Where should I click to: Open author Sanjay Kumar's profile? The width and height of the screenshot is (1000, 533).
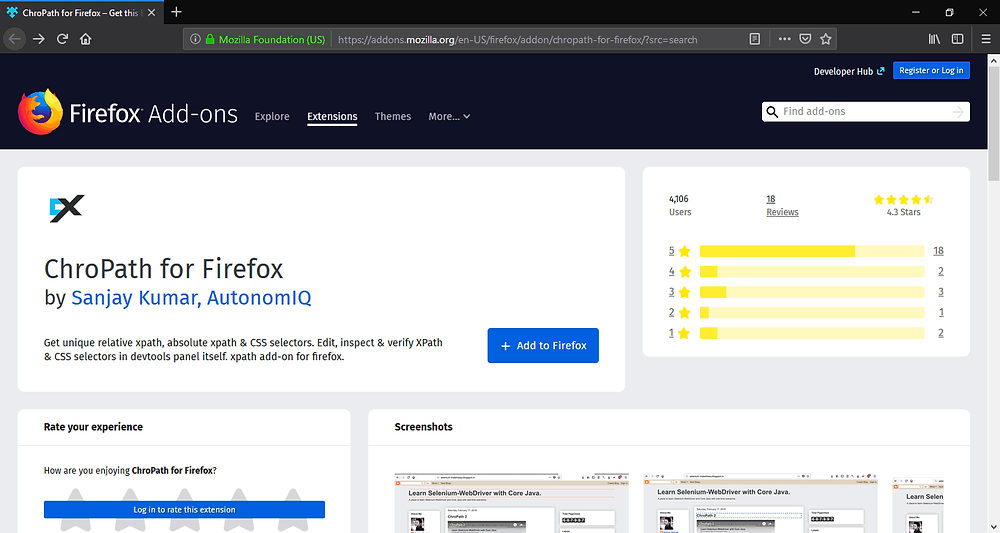136,298
